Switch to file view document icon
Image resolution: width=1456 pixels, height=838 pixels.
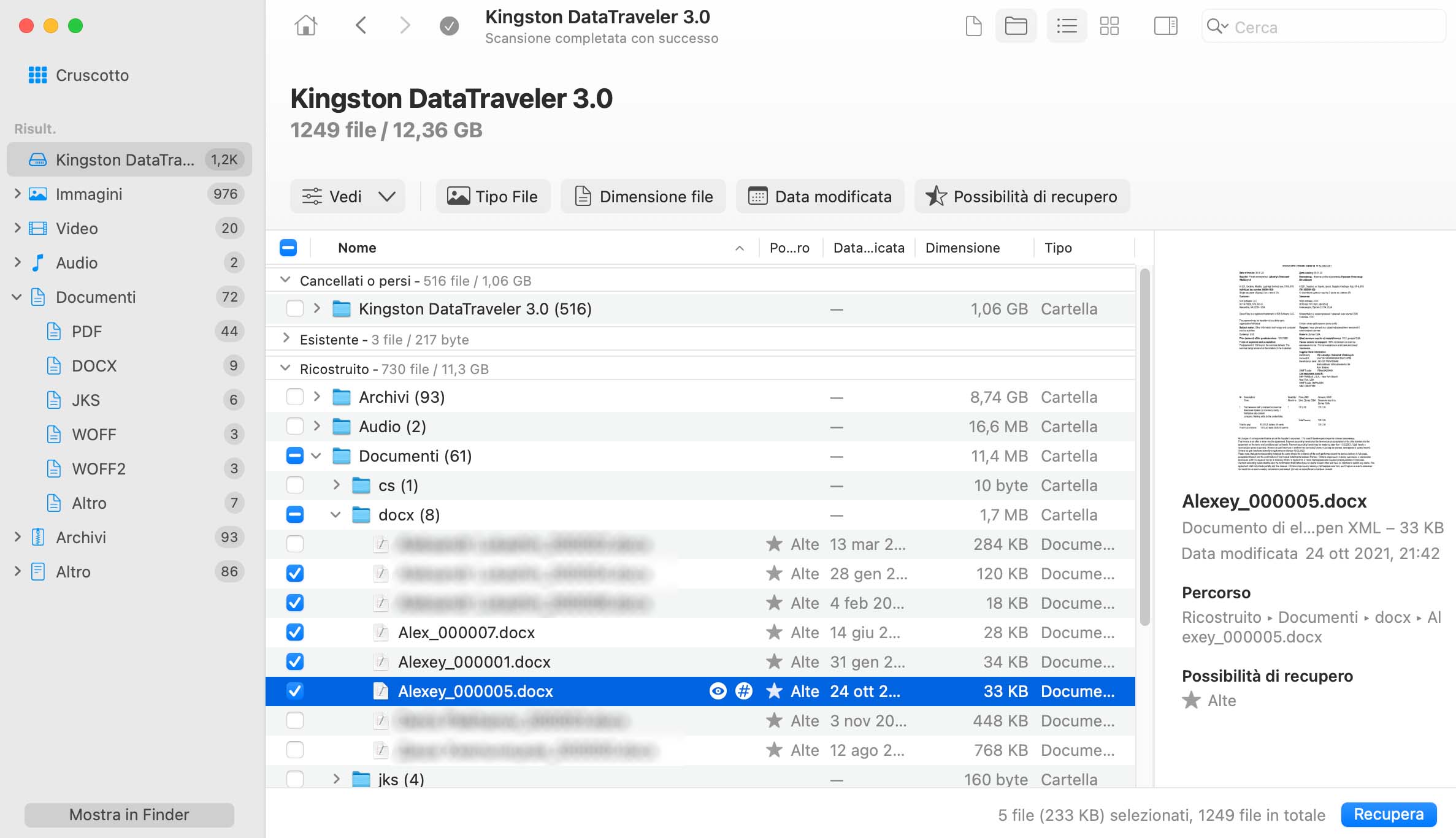coord(973,26)
